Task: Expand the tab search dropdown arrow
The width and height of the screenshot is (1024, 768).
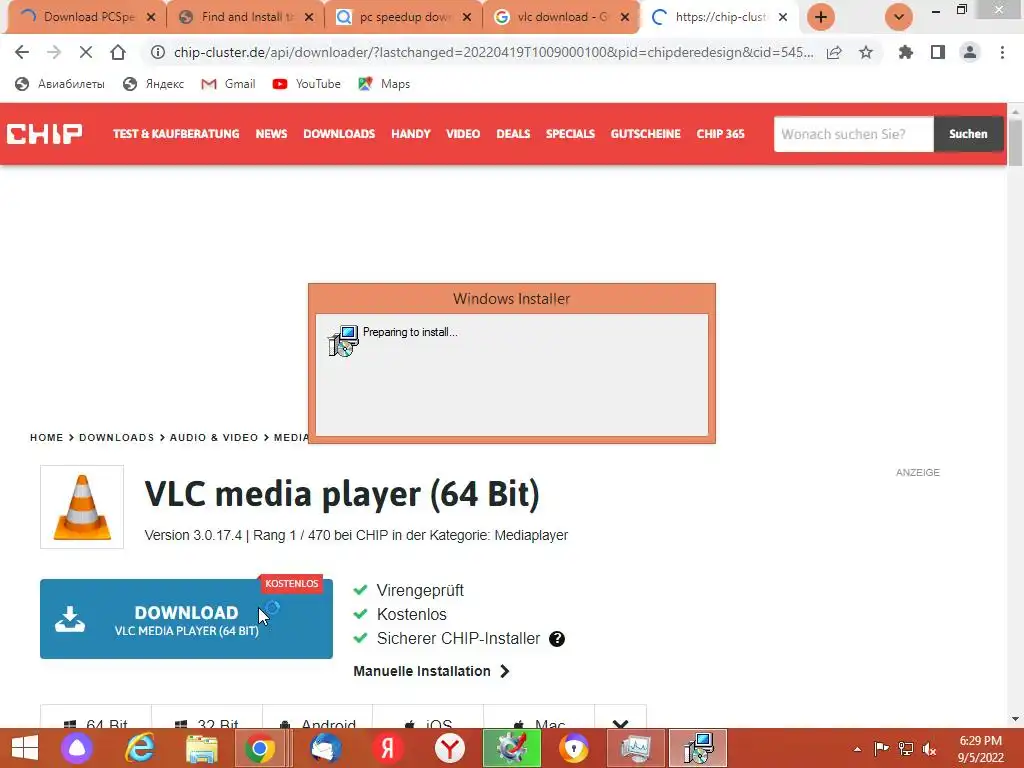Action: (899, 17)
